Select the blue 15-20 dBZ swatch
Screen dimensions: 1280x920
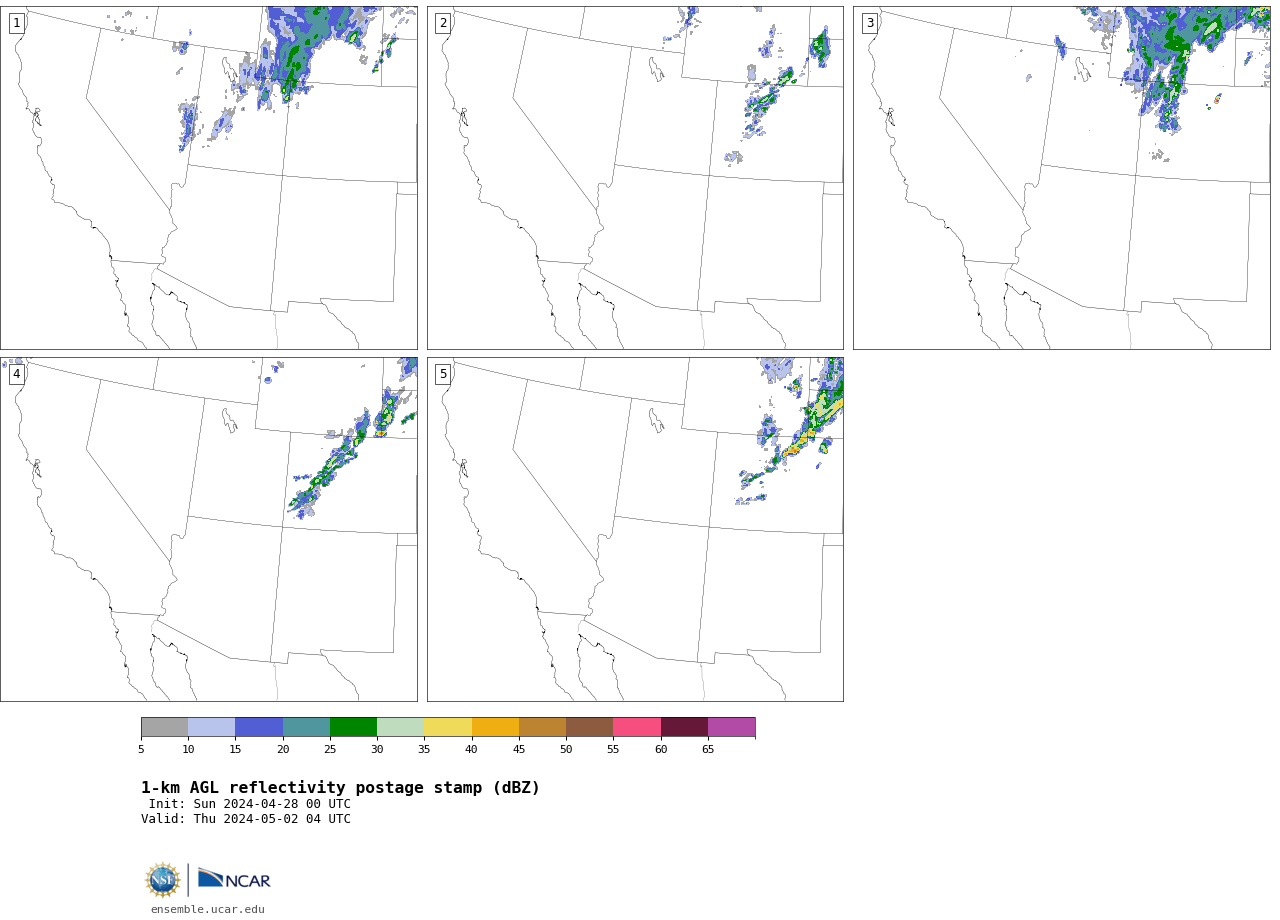pyautogui.click(x=259, y=727)
